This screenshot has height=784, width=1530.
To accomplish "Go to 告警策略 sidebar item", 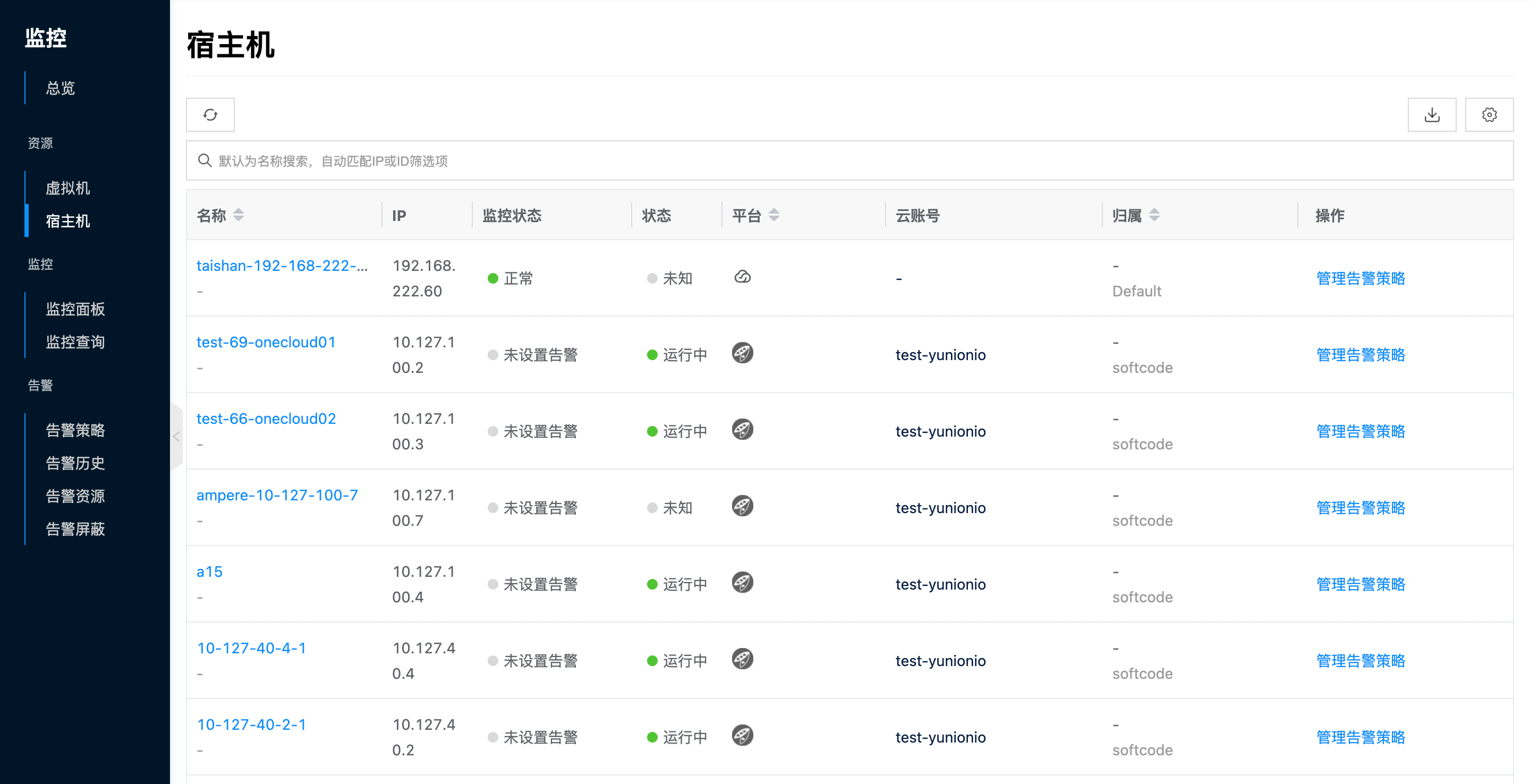I will click(75, 430).
